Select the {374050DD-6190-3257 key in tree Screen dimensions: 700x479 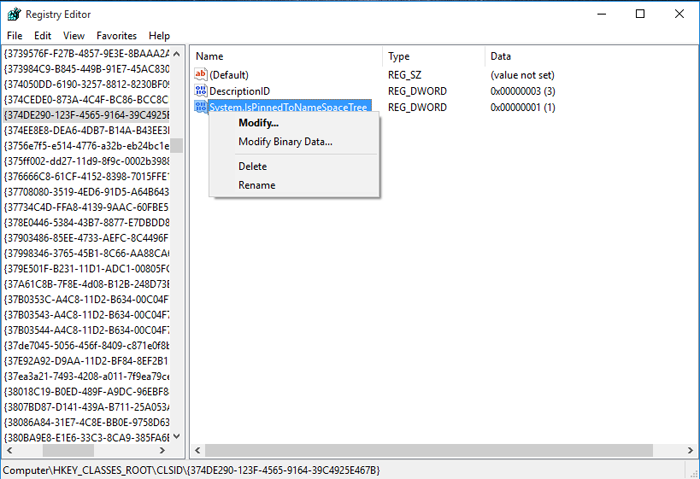pyautogui.click(x=87, y=84)
